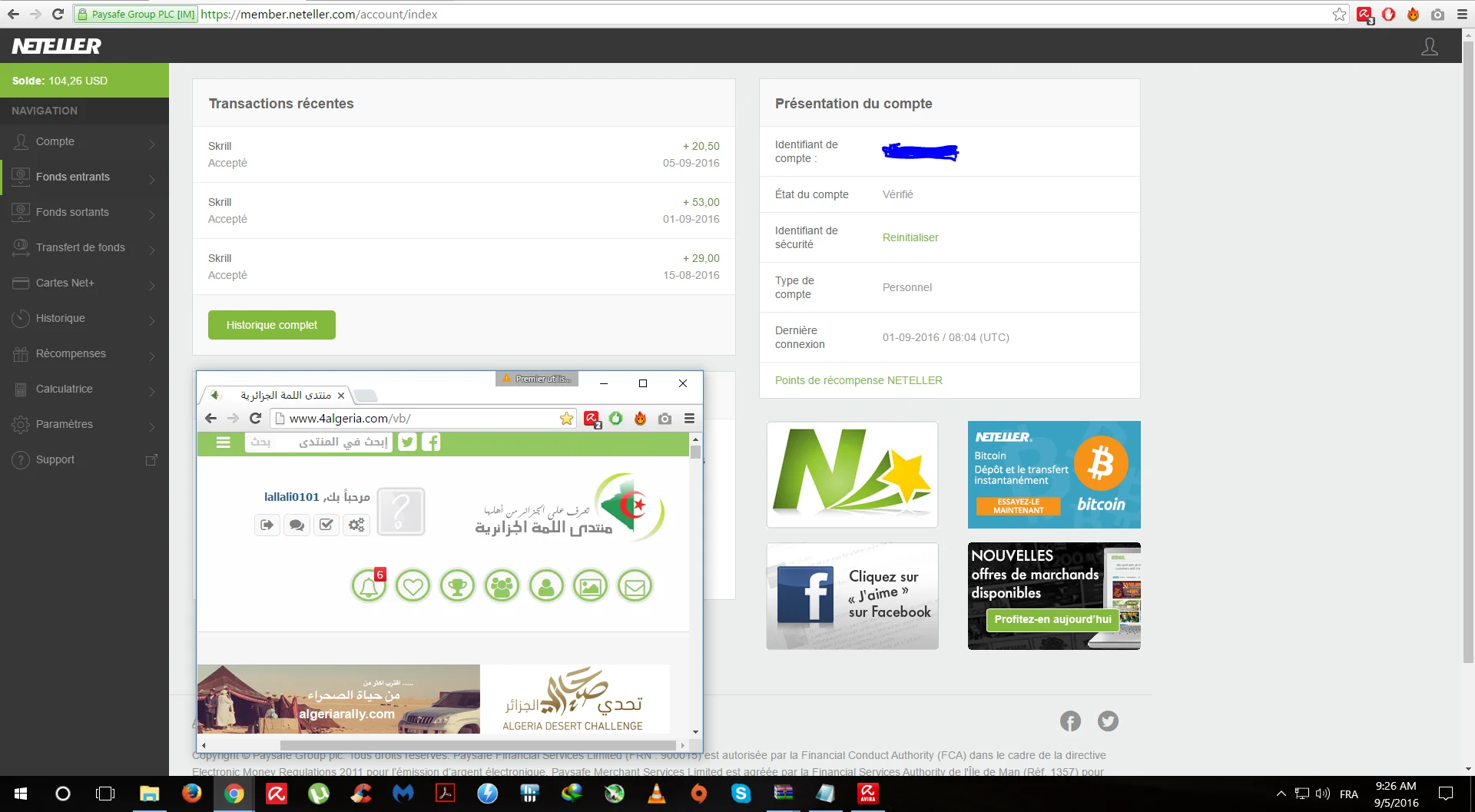
Task: Click the forum Twitter share icon
Action: pos(407,442)
